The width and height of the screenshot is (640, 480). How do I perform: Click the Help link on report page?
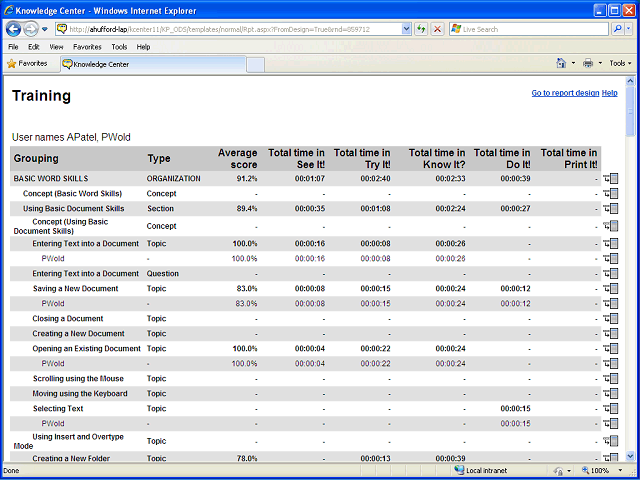pos(609,93)
